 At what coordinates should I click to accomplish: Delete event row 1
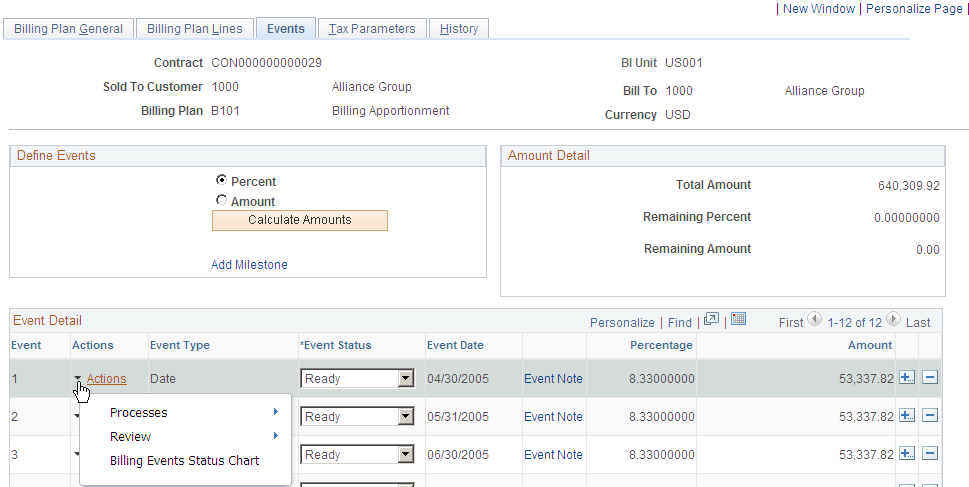point(930,378)
